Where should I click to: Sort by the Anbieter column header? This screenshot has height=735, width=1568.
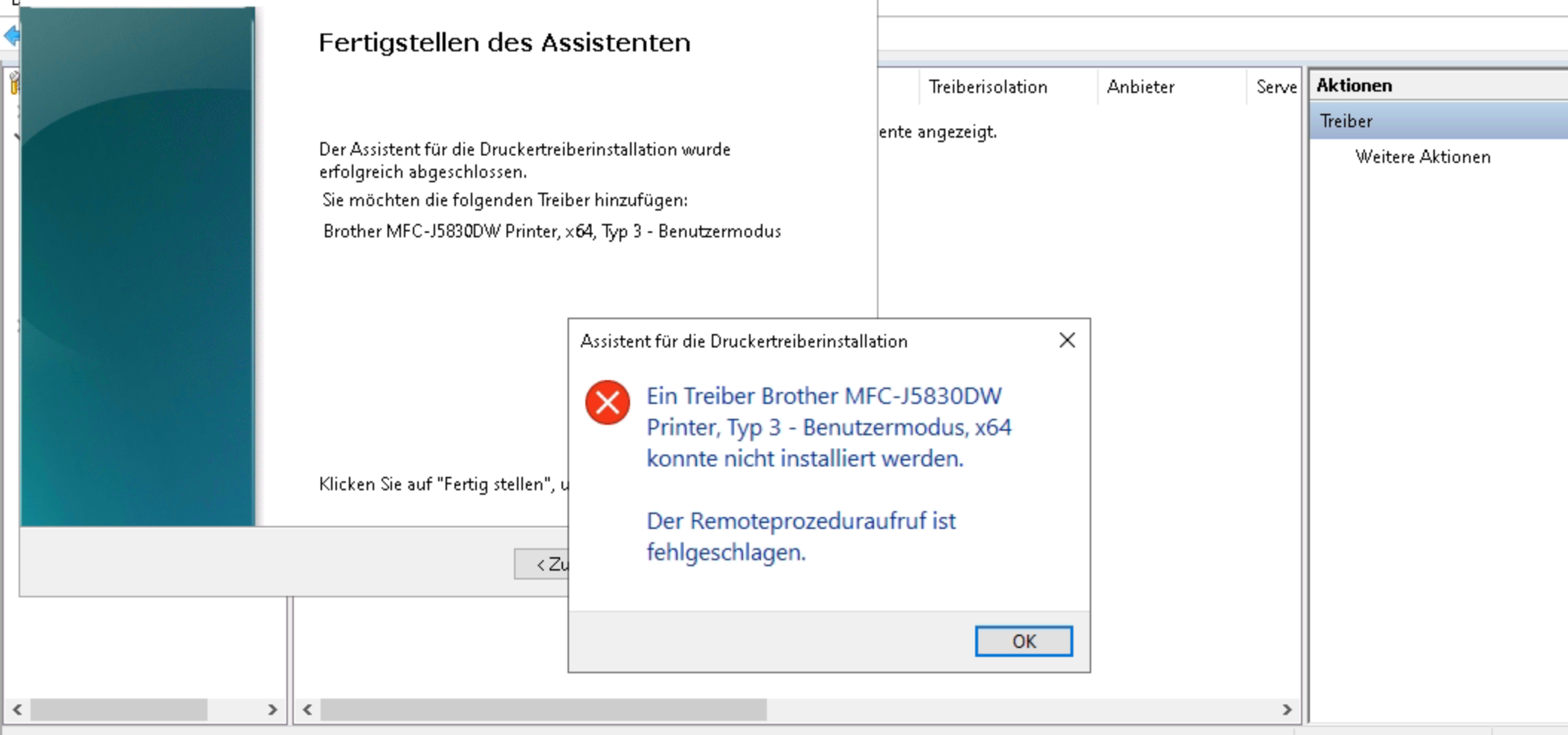[x=1140, y=87]
